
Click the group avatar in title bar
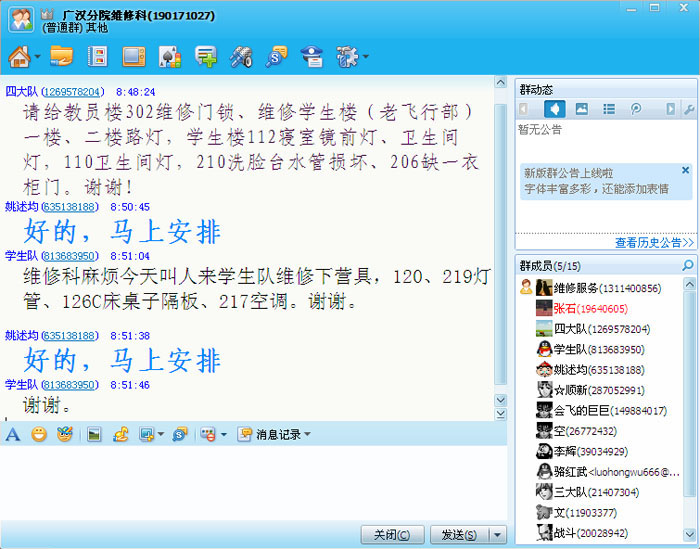click(21, 20)
